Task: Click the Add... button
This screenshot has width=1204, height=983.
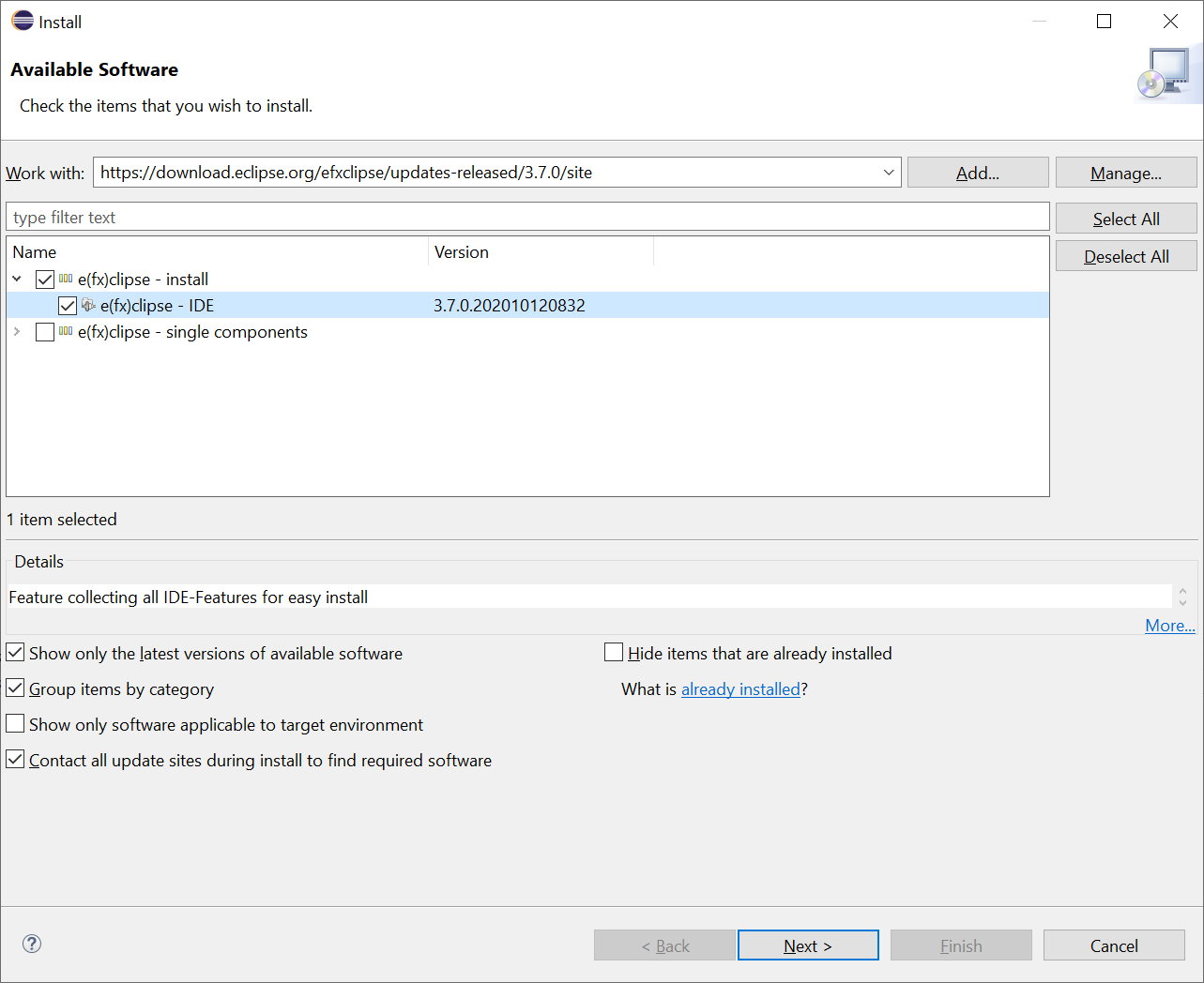Action: [x=978, y=173]
